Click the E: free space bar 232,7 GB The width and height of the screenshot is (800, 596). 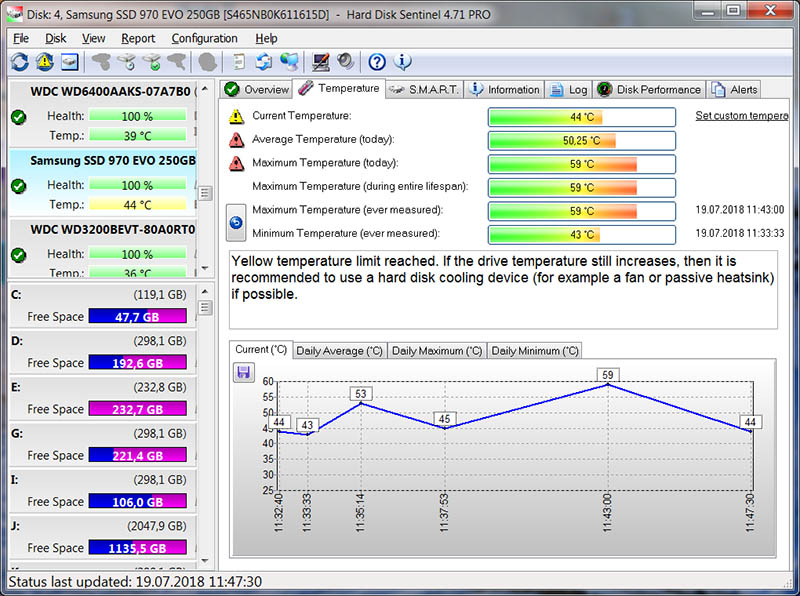[x=138, y=409]
